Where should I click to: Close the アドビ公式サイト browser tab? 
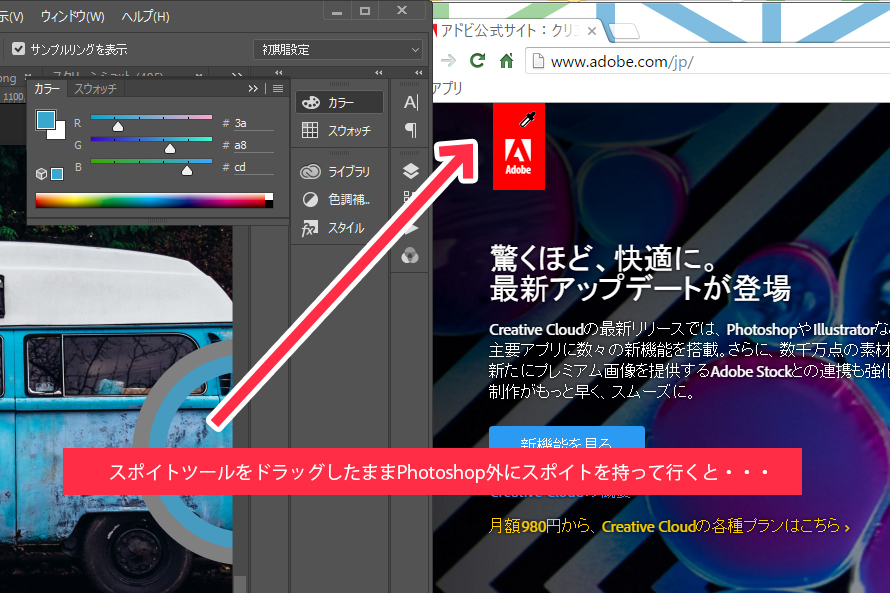[x=591, y=31]
